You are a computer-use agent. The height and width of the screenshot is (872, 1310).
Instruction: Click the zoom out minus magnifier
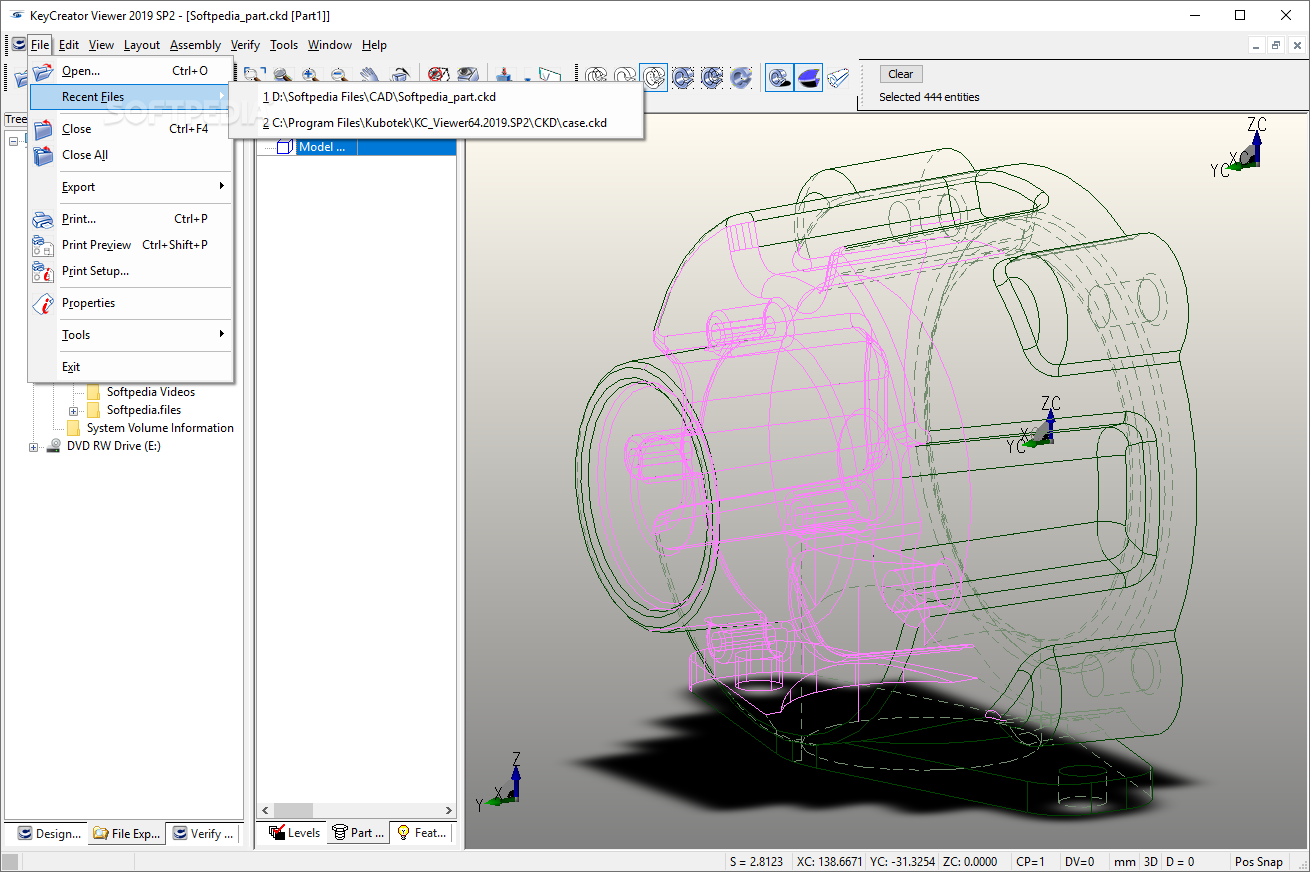pyautogui.click(x=340, y=76)
